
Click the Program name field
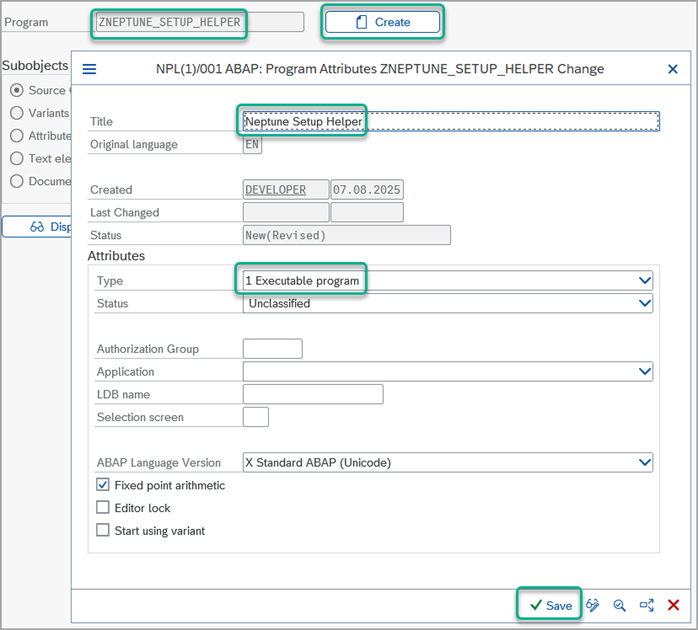tap(200, 22)
